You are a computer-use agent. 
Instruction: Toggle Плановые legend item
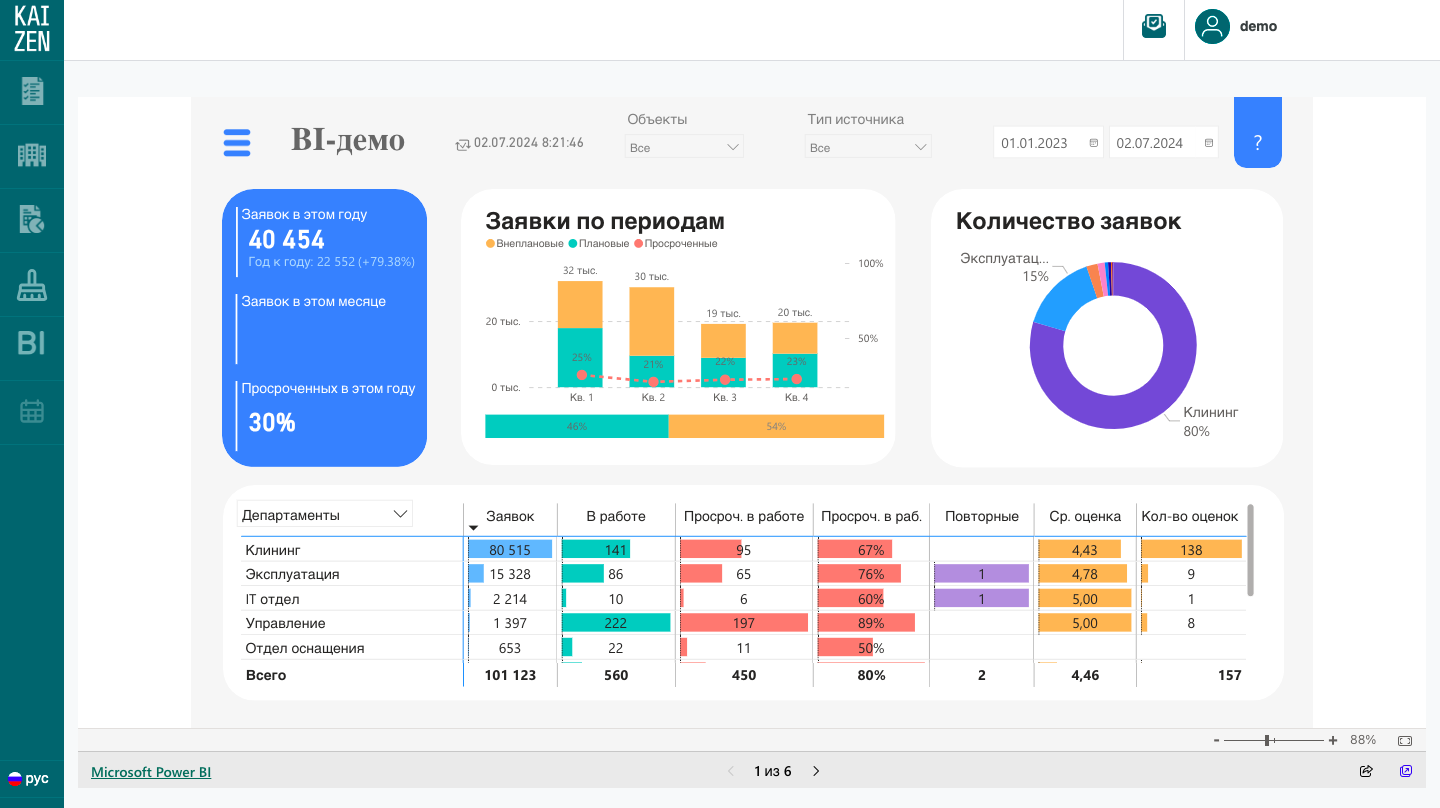coord(599,243)
